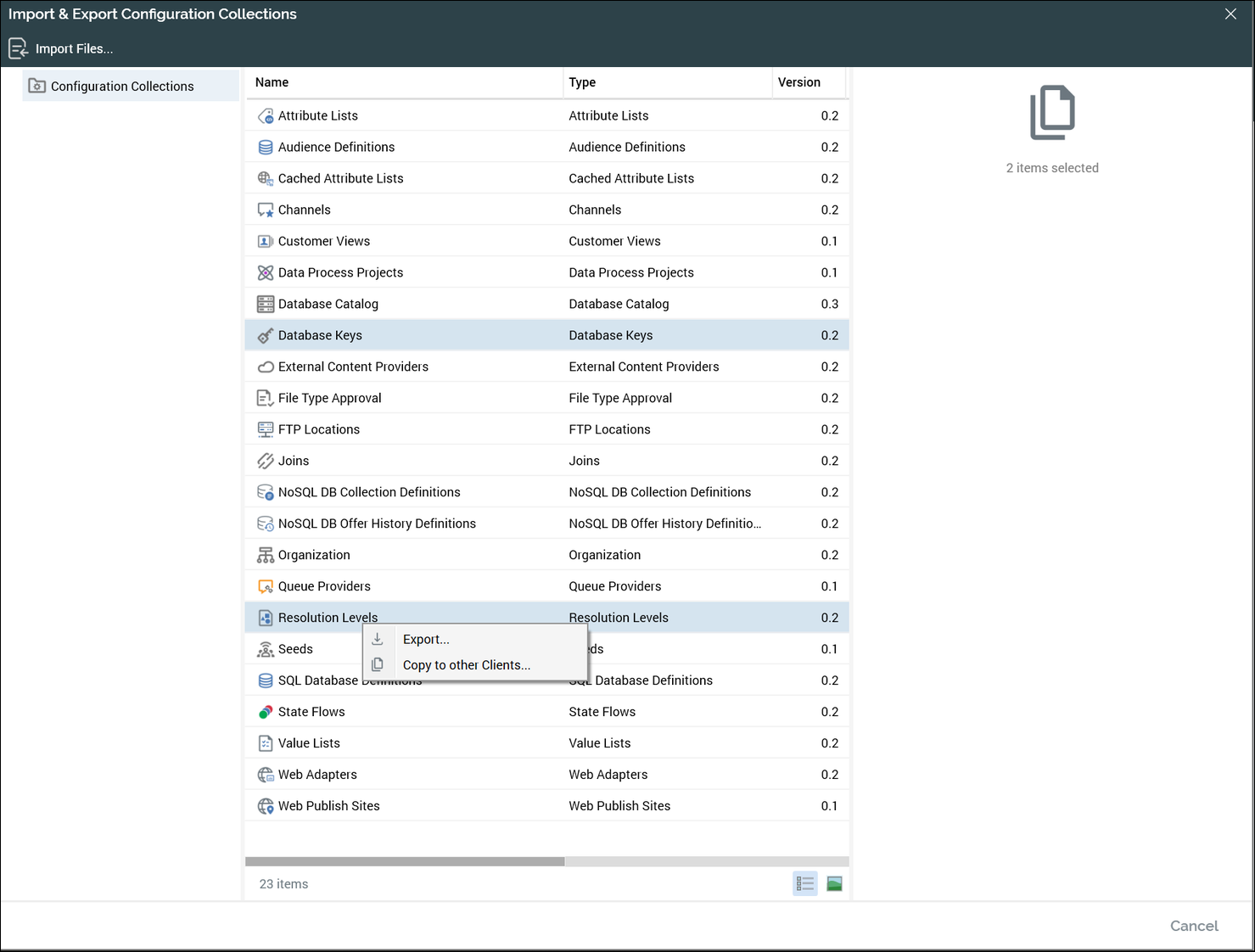Image resolution: width=1255 pixels, height=952 pixels.
Task: Click the Joins link icon
Action: click(266, 462)
